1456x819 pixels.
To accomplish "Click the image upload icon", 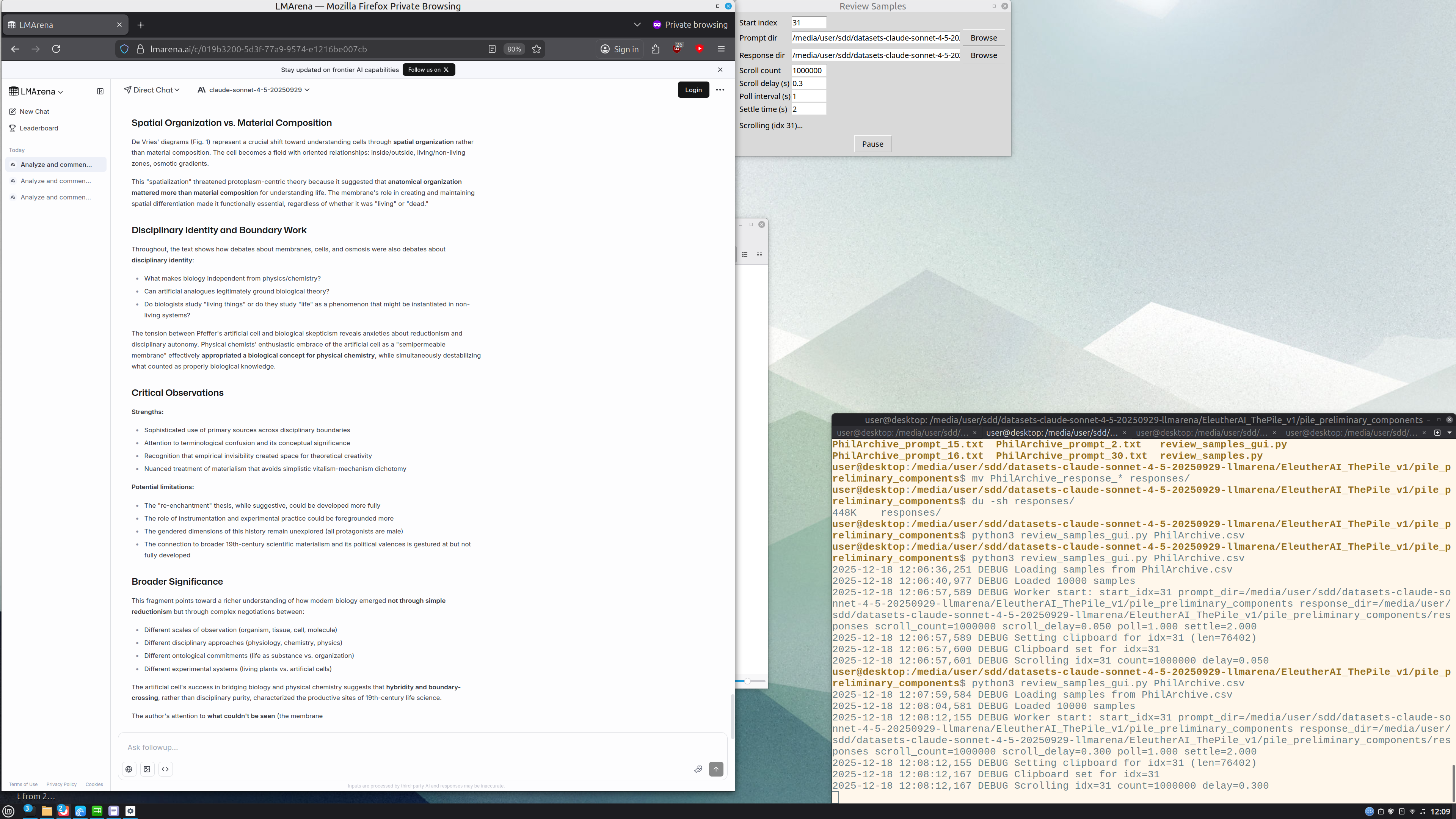I will click(147, 769).
